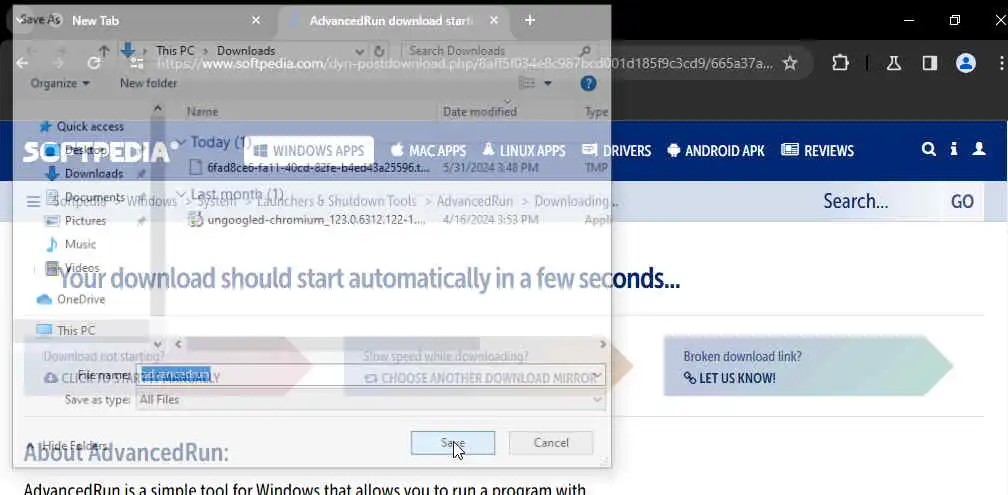This screenshot has width=1008, height=495.
Task: Open the view options dropdown arrow in dialog
Action: [548, 83]
